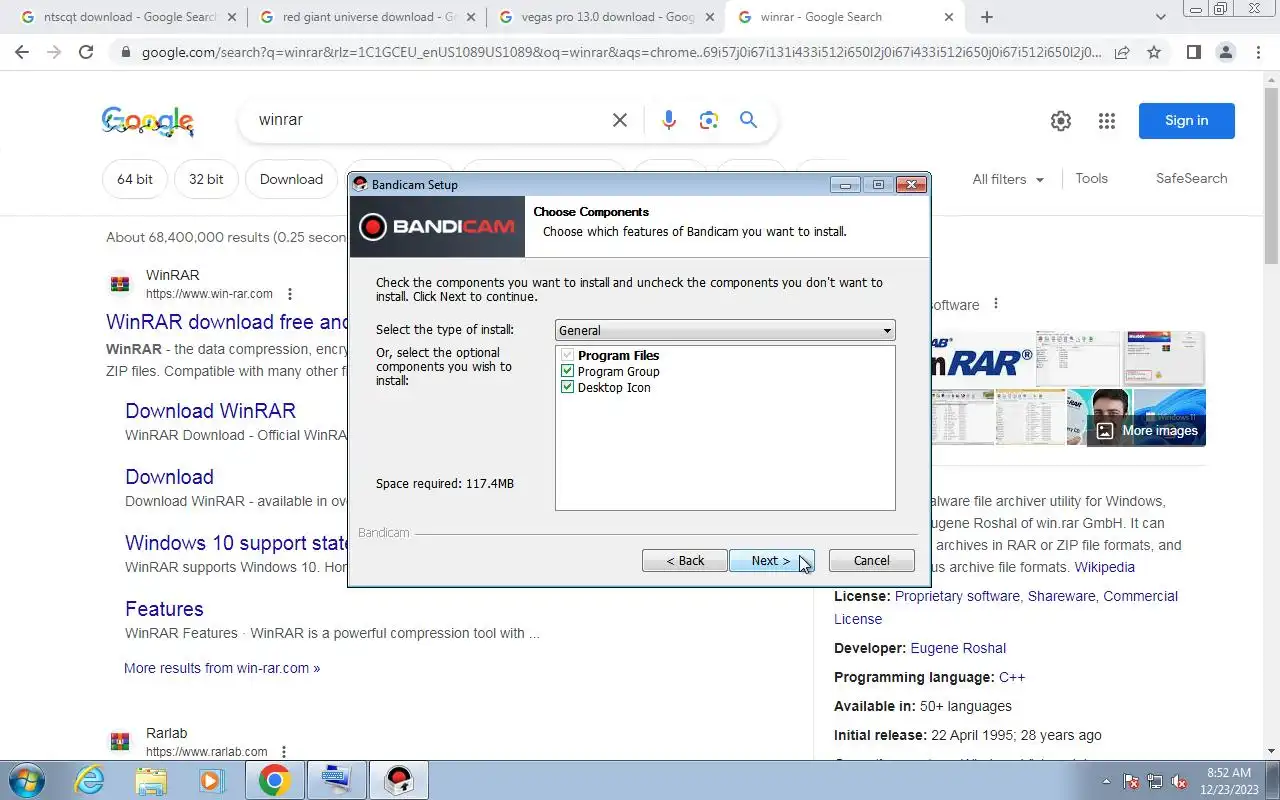The image size is (1280, 800).
Task: Open the Chrome side panel icon
Action: [x=1193, y=52]
